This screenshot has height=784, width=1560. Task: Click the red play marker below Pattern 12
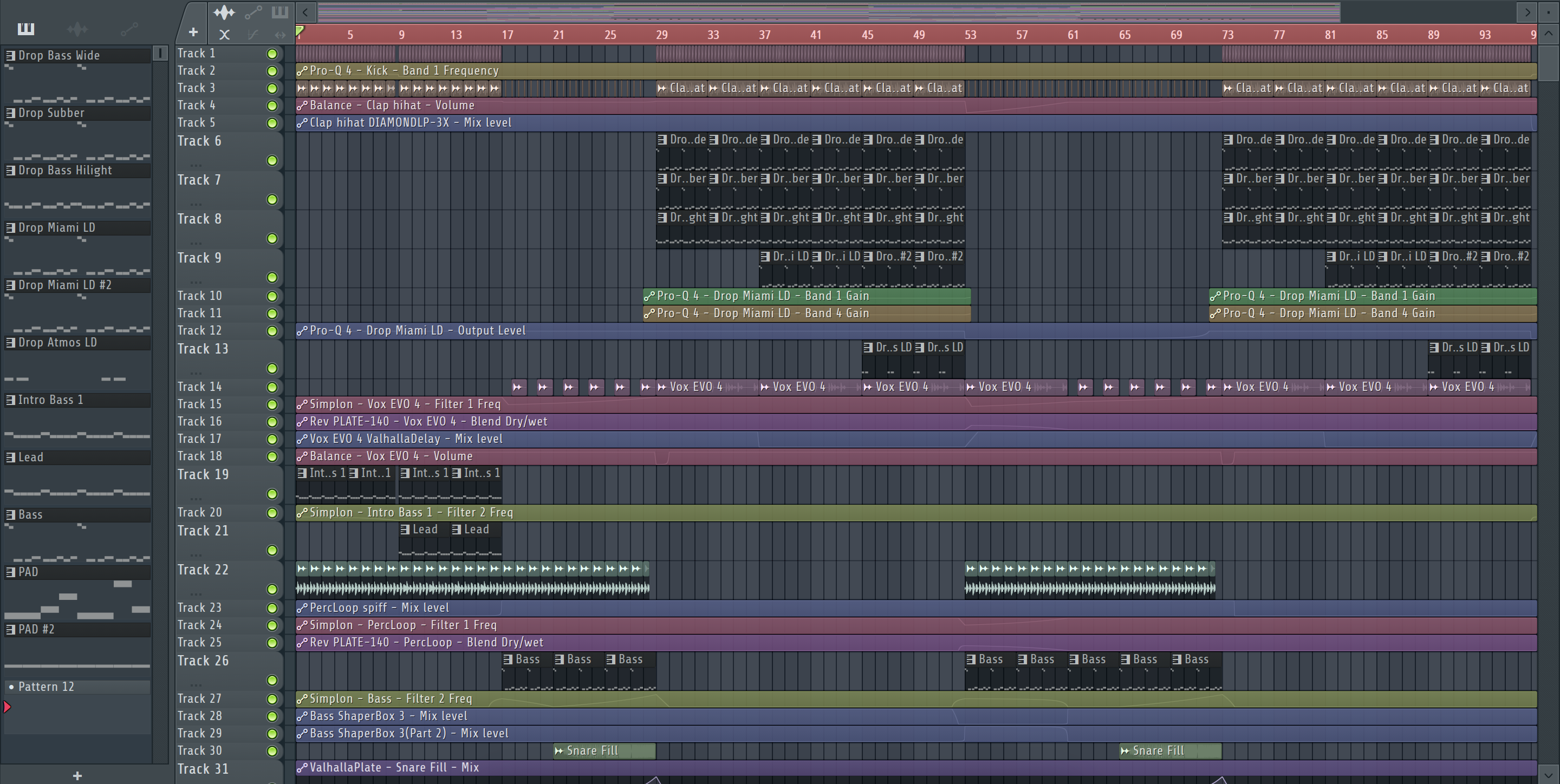[7, 707]
